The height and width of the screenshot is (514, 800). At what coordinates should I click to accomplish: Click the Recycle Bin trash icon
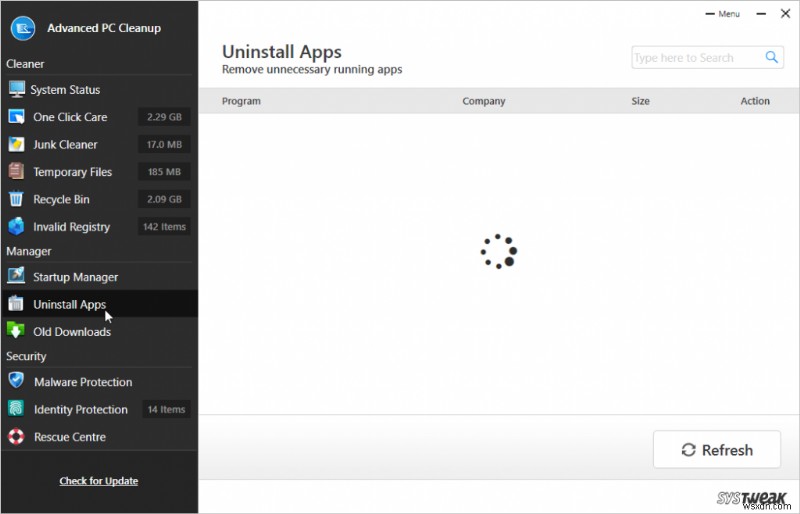coord(16,199)
